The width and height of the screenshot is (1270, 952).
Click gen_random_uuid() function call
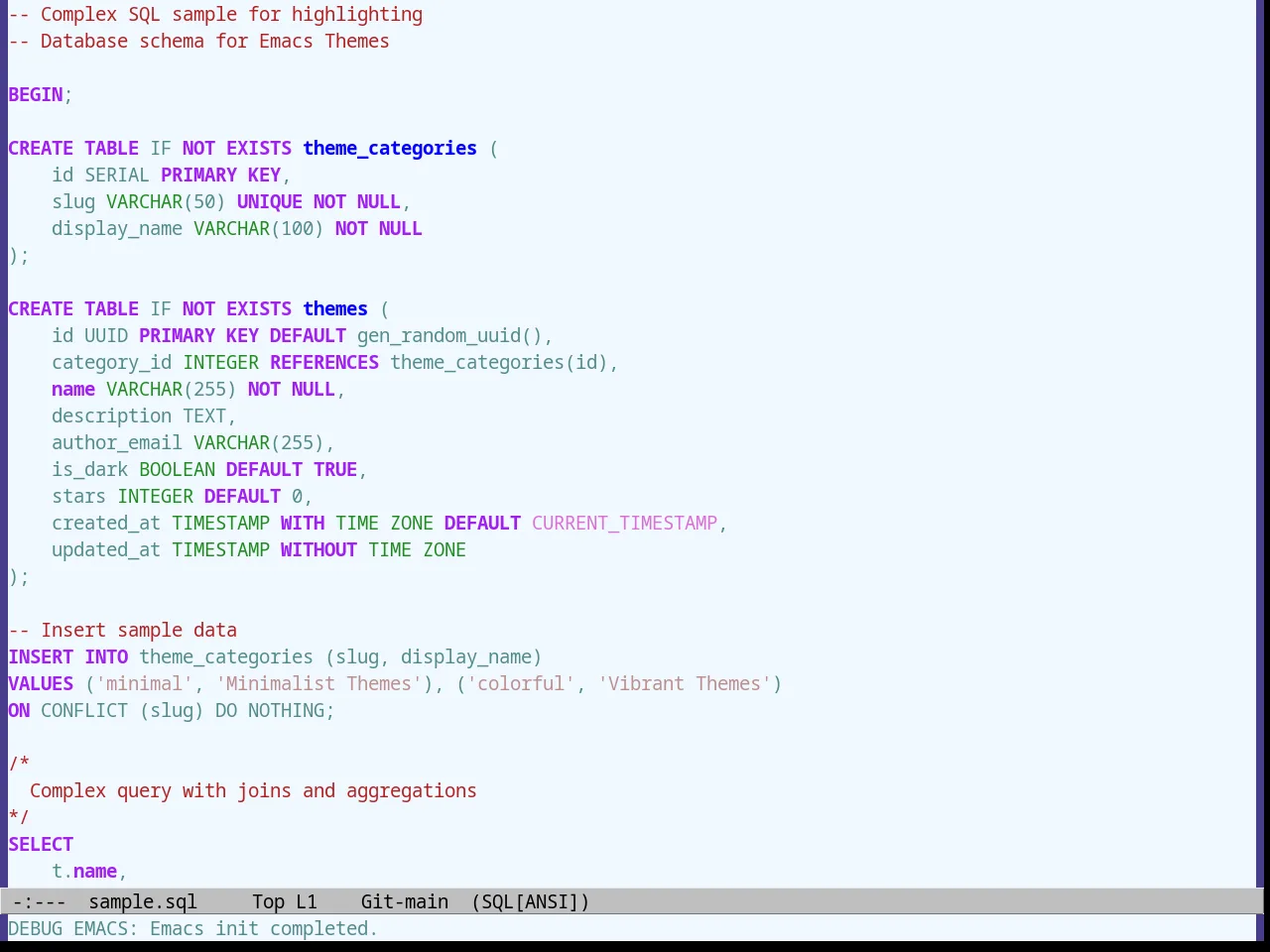click(x=449, y=335)
